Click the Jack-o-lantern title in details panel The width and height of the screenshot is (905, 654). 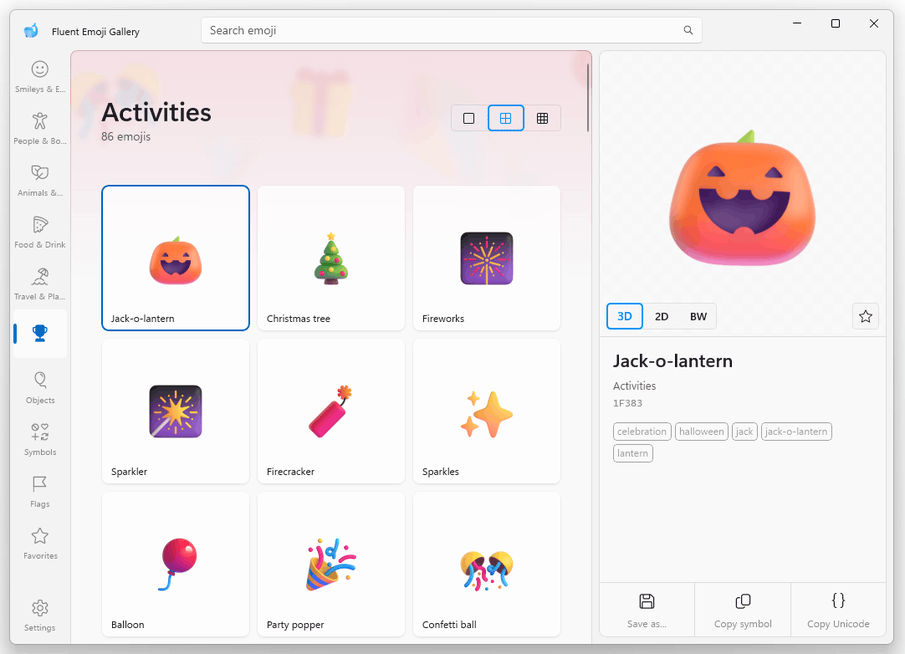[672, 361]
